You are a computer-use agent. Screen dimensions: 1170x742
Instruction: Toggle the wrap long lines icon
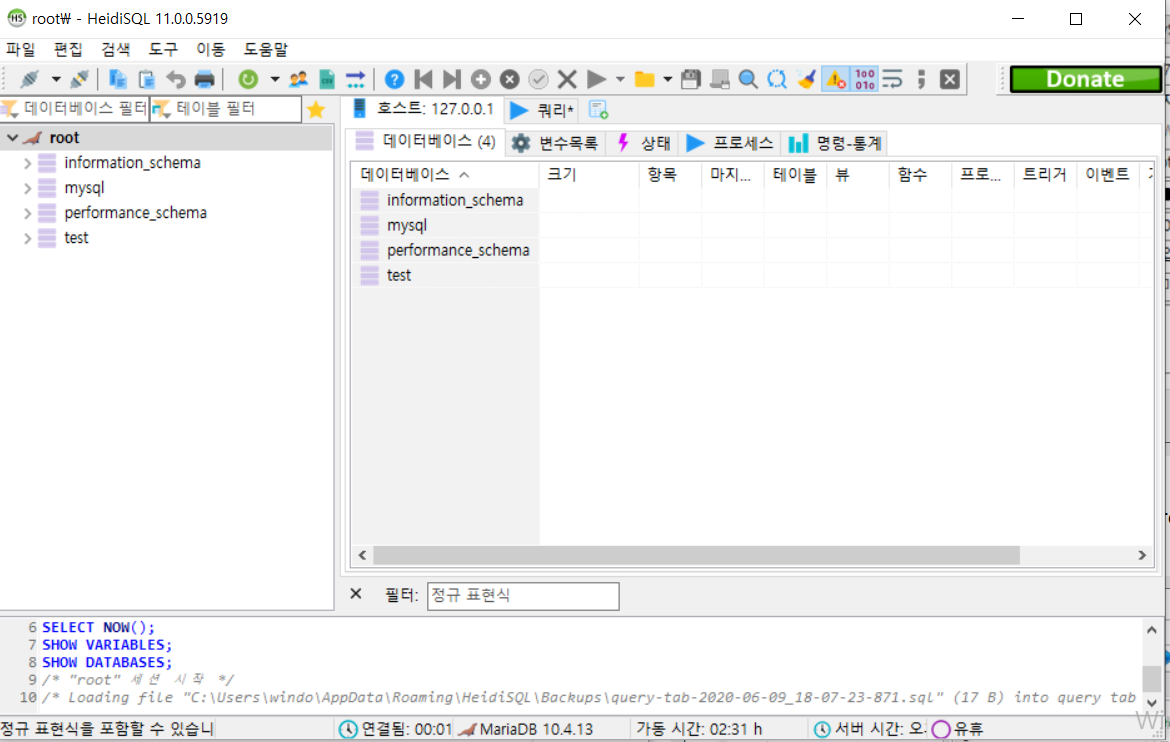[x=892, y=79]
